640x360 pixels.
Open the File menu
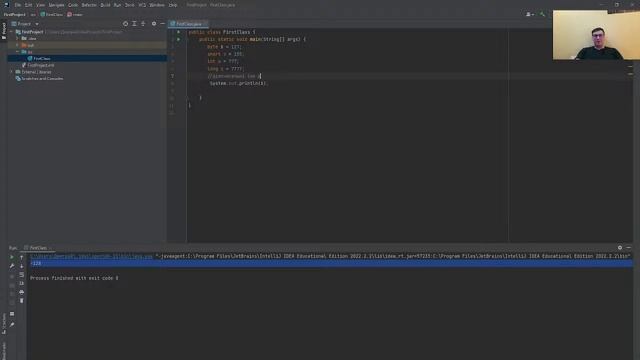18,5
